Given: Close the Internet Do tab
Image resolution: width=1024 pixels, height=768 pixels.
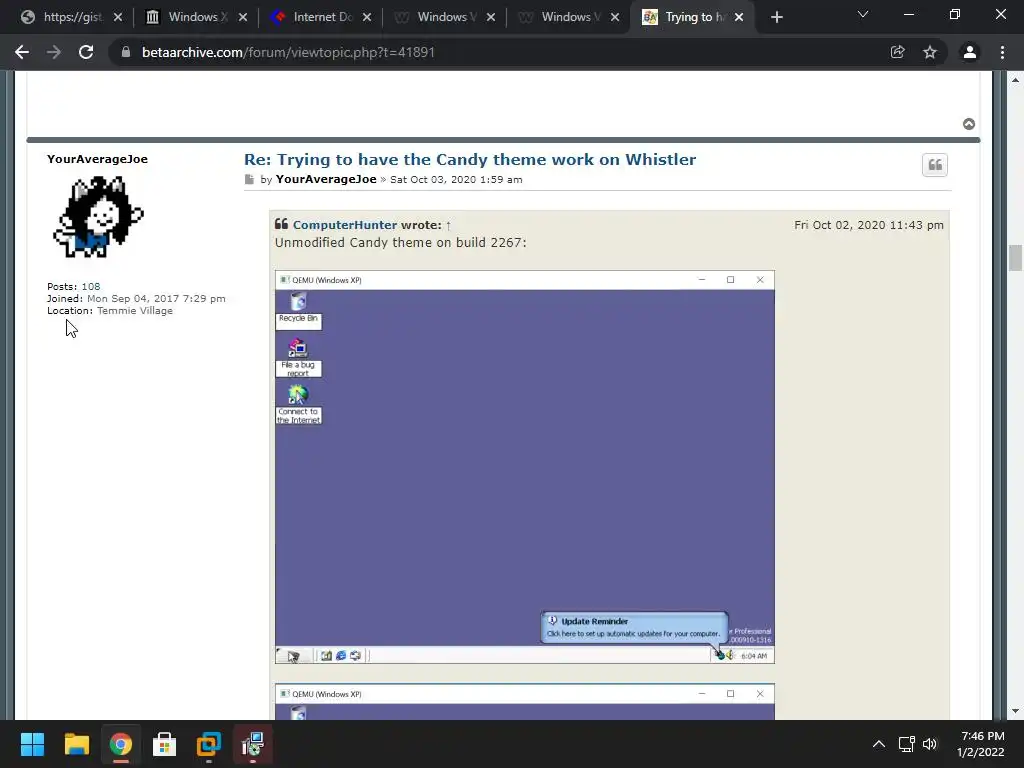Looking at the screenshot, I should click(367, 18).
